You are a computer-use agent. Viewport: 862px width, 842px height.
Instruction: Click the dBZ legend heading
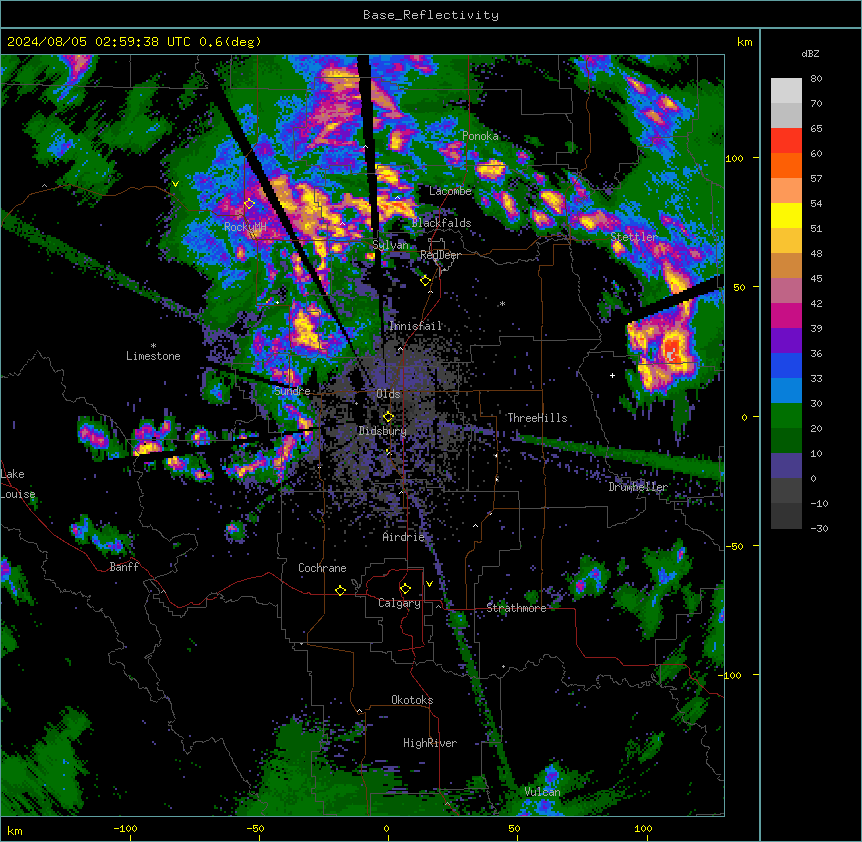pyautogui.click(x=810, y=54)
